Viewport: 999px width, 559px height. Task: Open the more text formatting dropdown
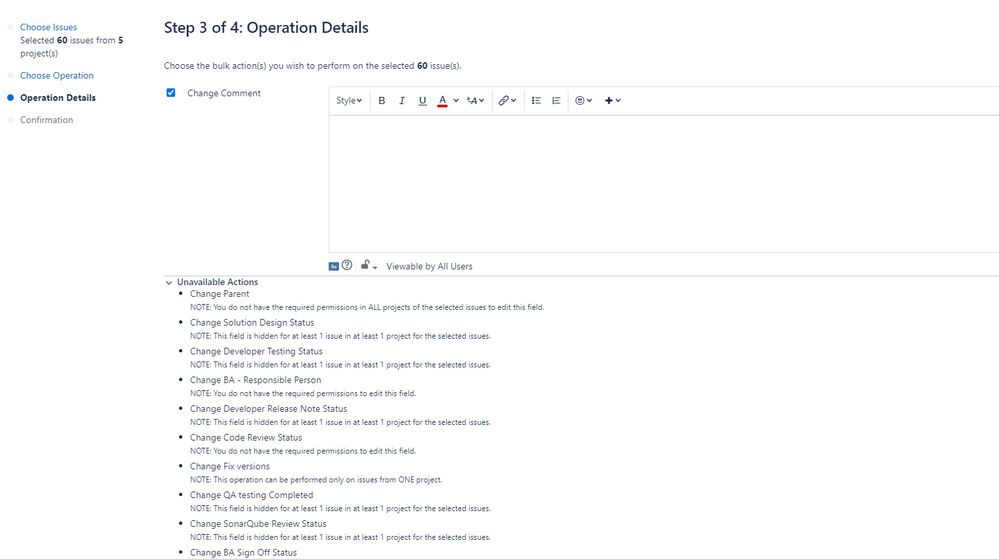click(475, 101)
